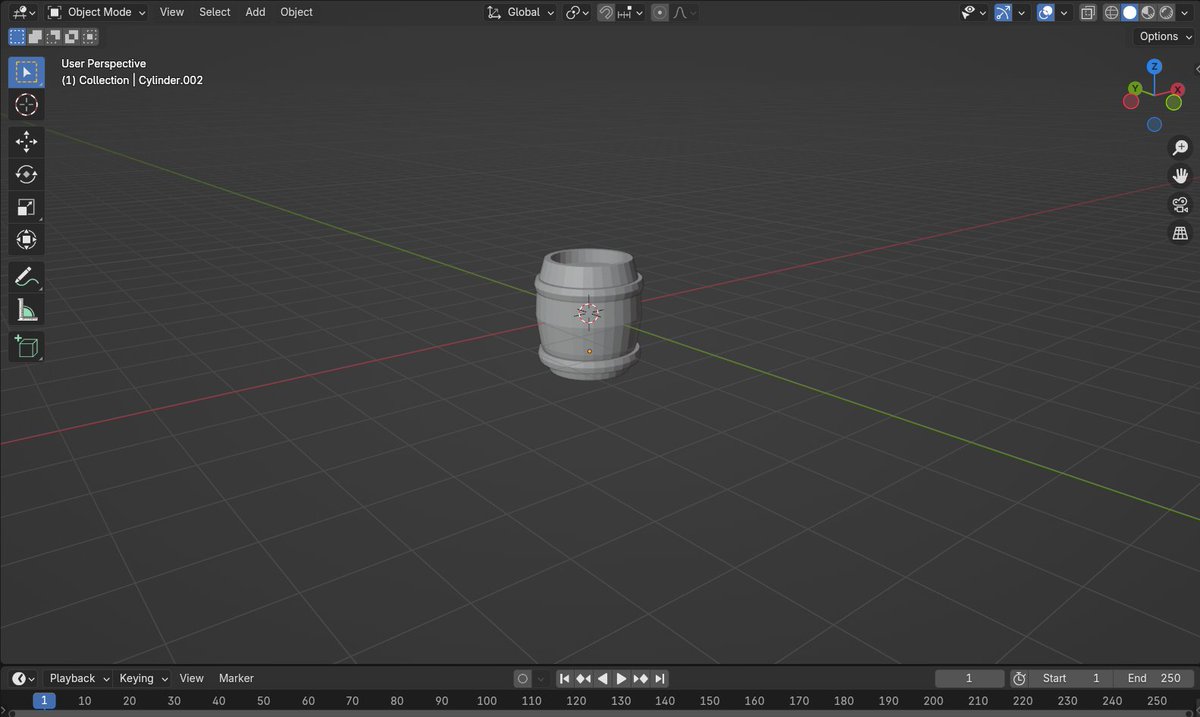Toggle X-Ray mode
Screen dimensions: 1200x717
pos(1088,13)
